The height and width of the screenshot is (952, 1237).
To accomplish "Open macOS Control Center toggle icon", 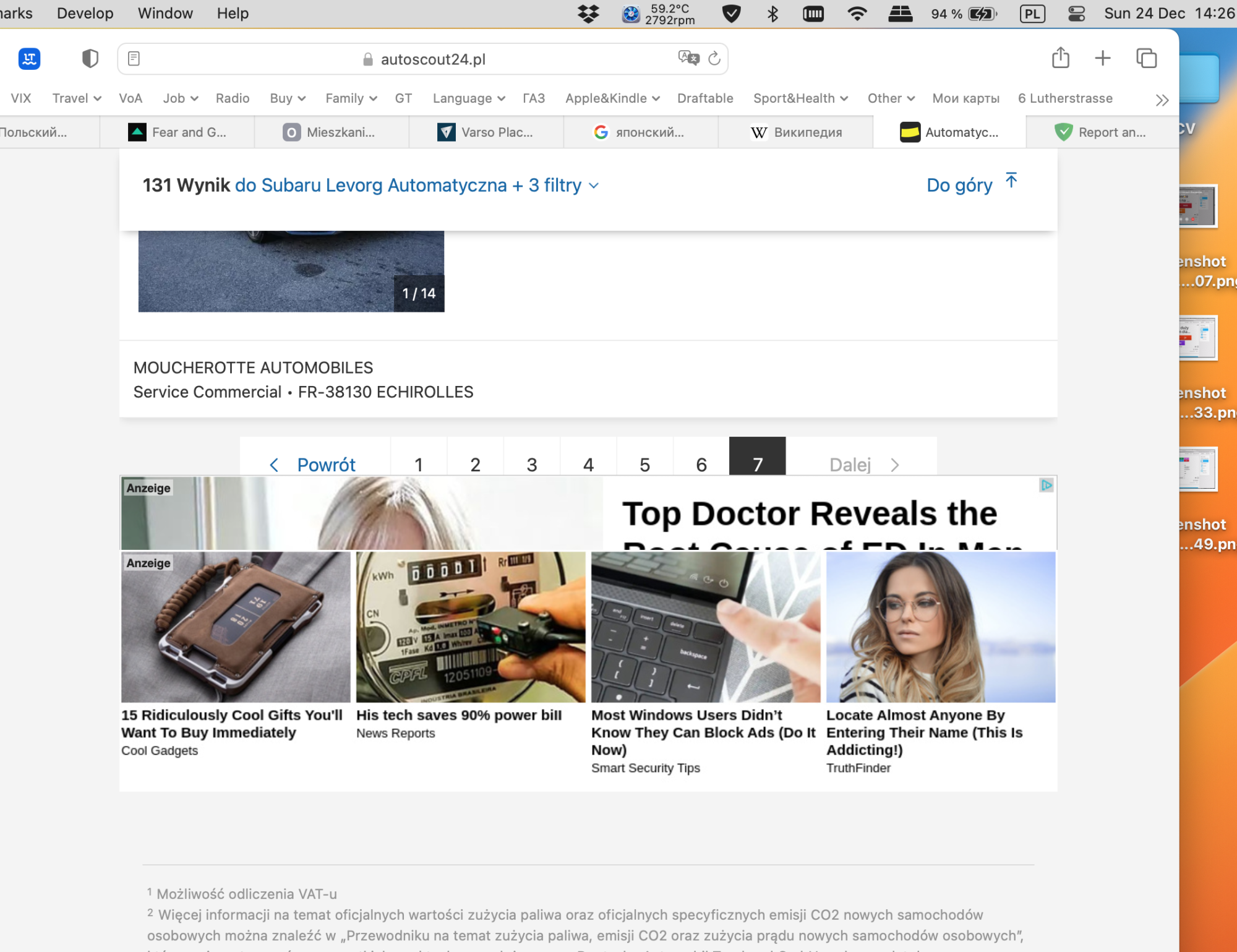I will click(x=1076, y=14).
